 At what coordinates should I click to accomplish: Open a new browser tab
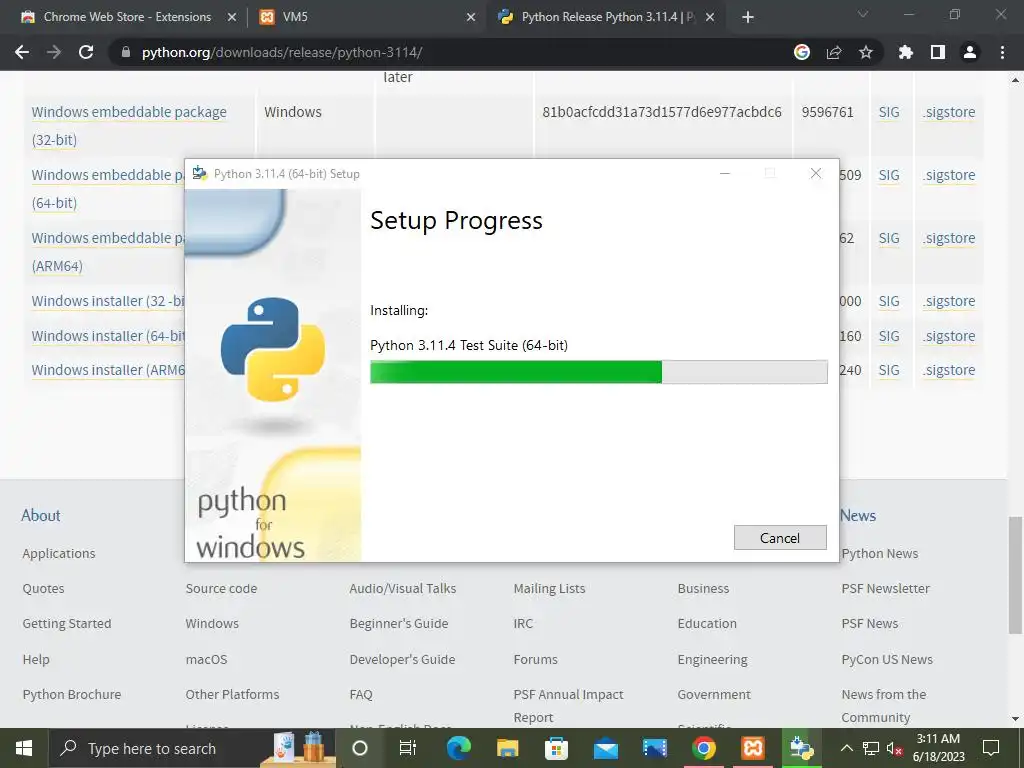pyautogui.click(x=748, y=18)
